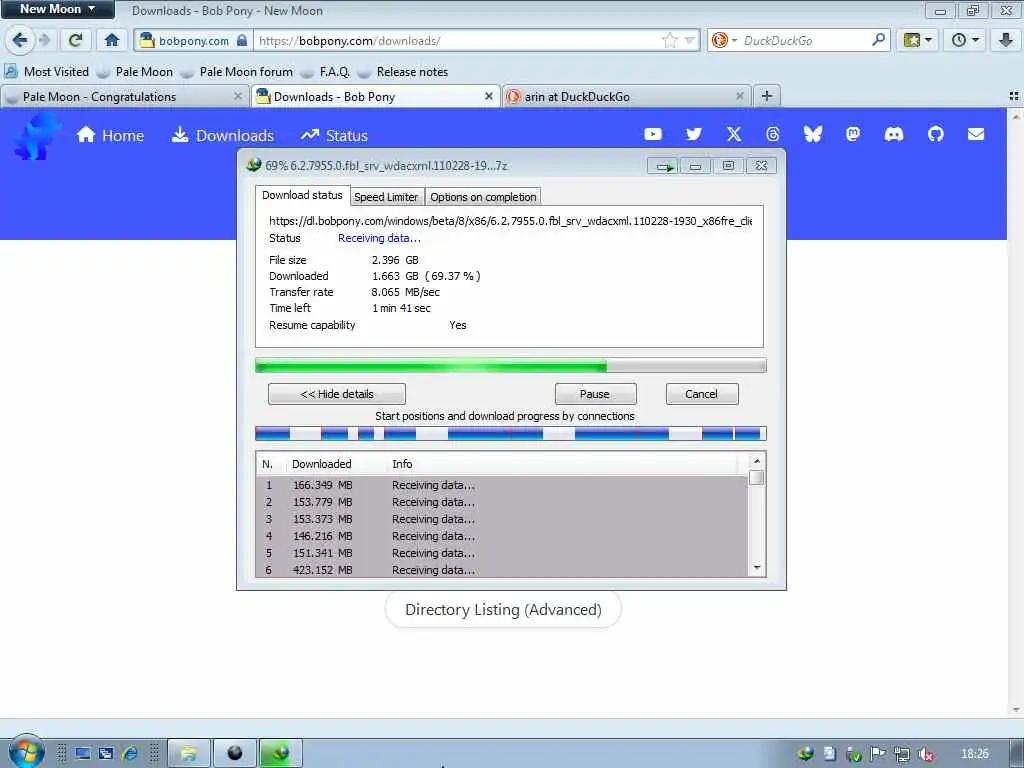This screenshot has height=768, width=1024.
Task: Open the DuckDuckGo search engine dropdown
Action: point(724,40)
